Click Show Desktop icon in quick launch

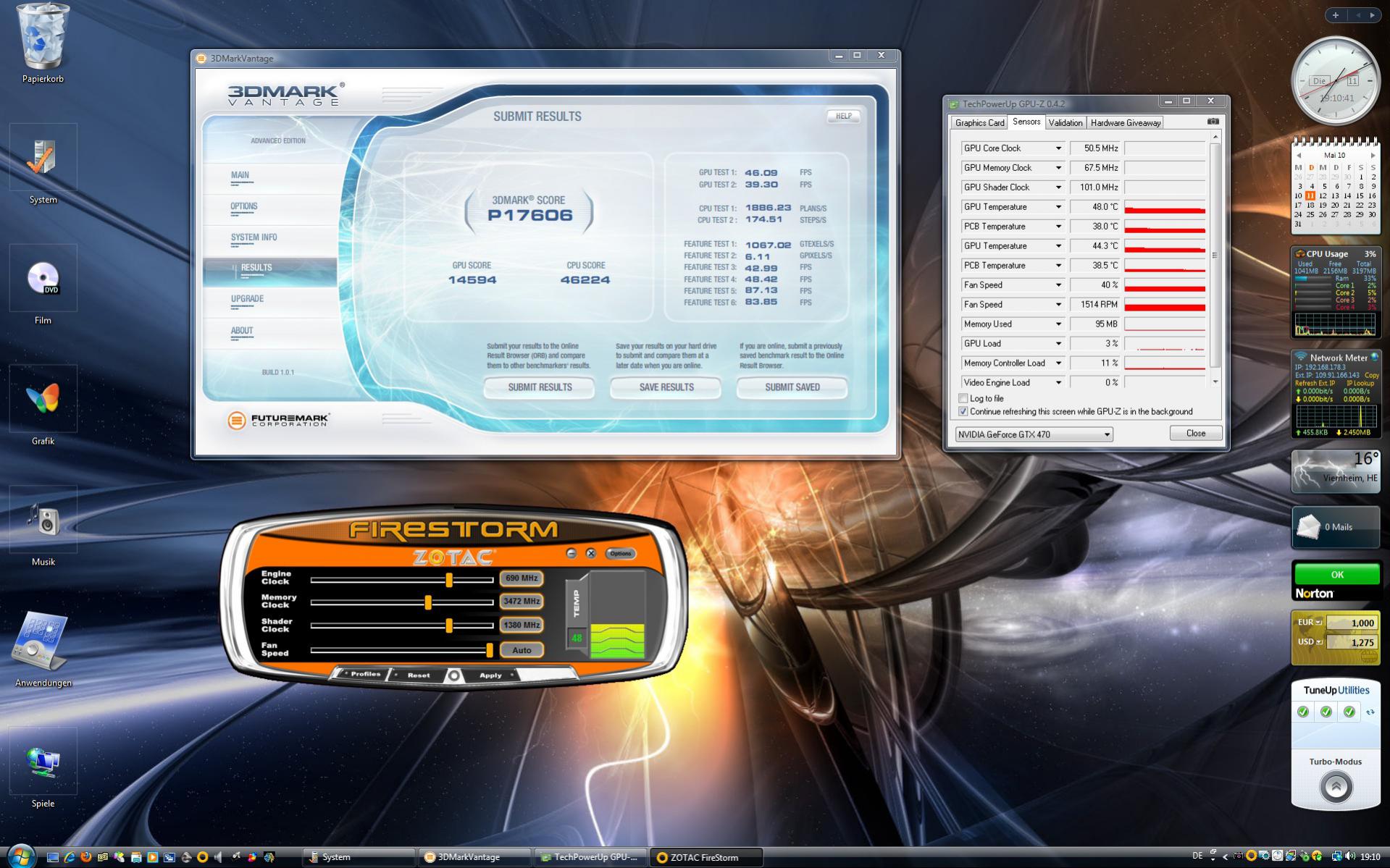[52, 857]
